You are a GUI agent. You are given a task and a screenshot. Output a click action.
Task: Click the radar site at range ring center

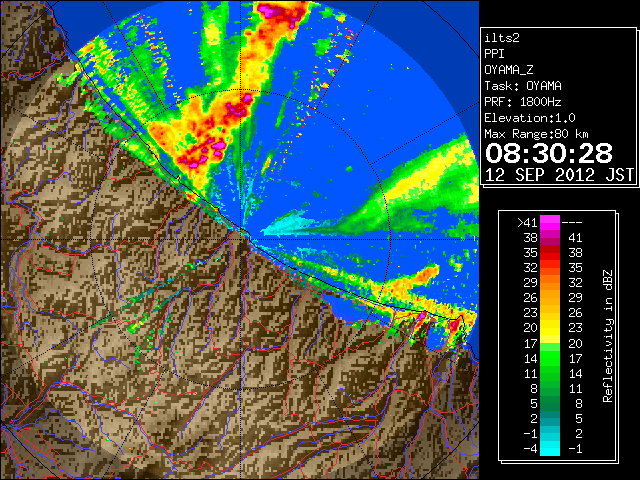tap(241, 239)
